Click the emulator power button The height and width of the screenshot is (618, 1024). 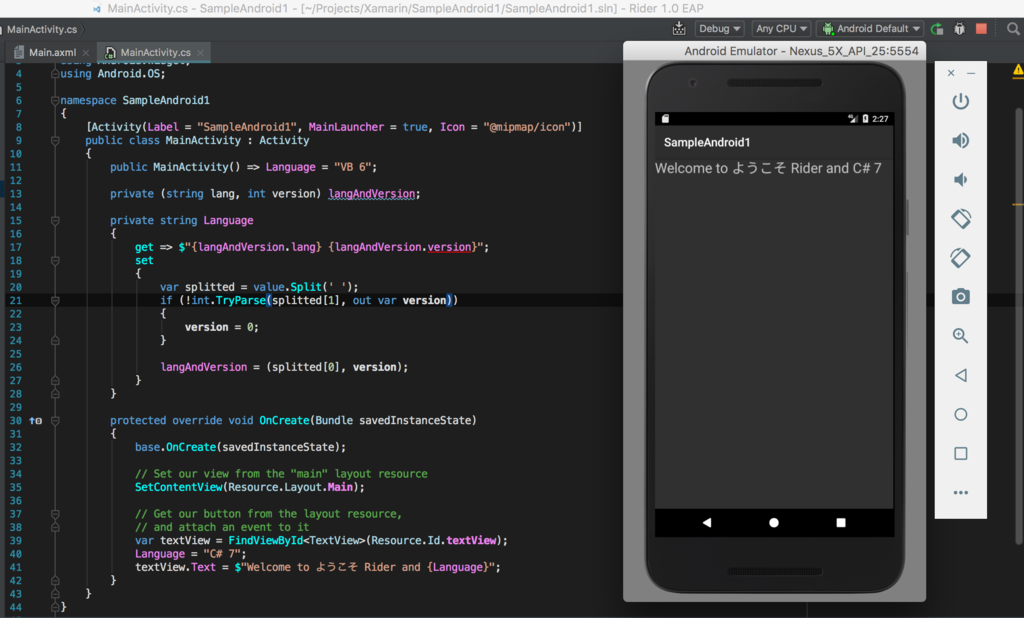pyautogui.click(x=960, y=101)
